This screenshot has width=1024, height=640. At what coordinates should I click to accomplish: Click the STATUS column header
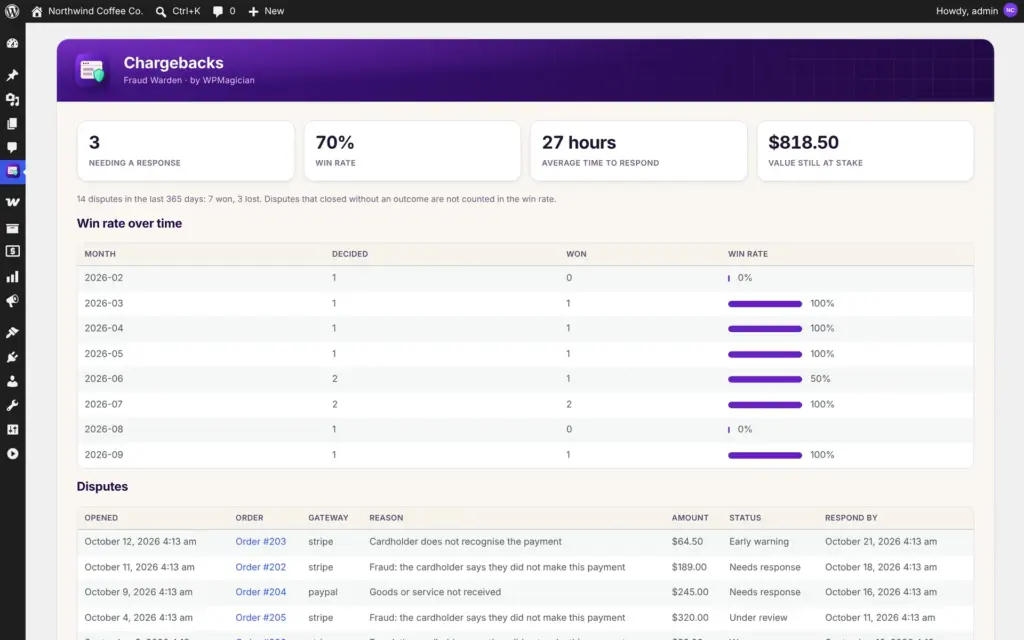[x=745, y=518]
